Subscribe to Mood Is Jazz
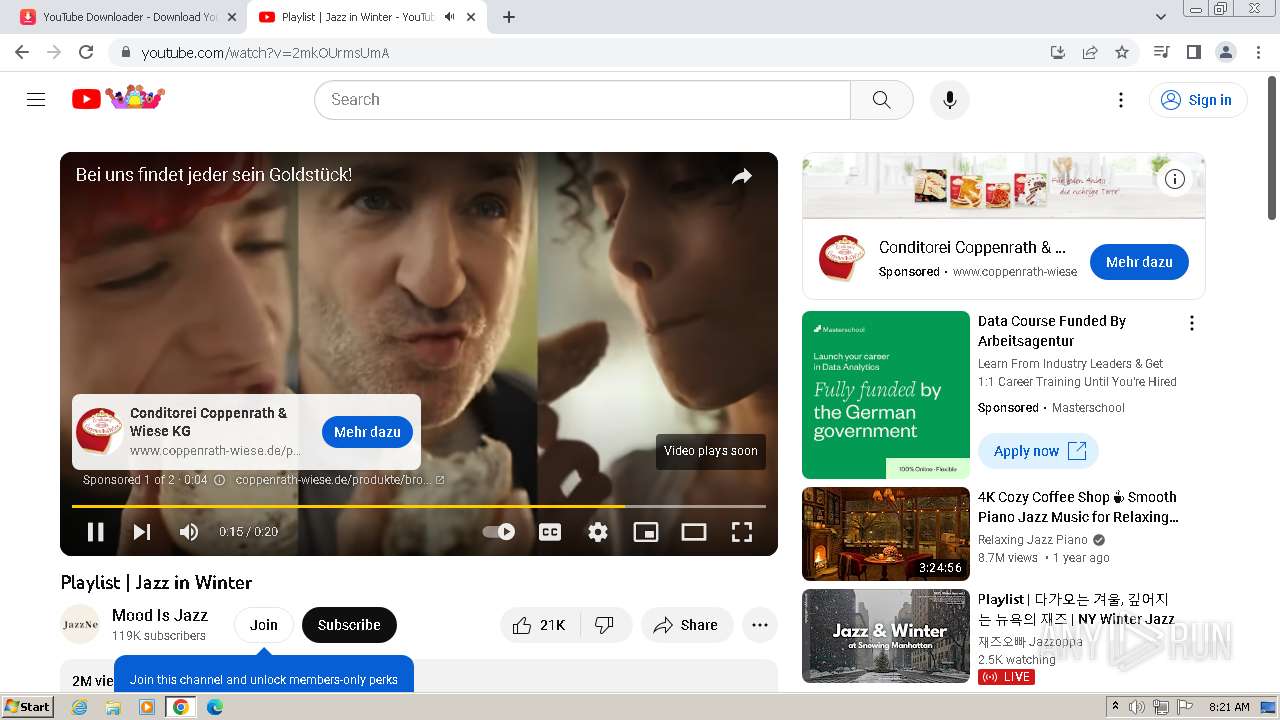The height and width of the screenshot is (720, 1280). coord(349,625)
